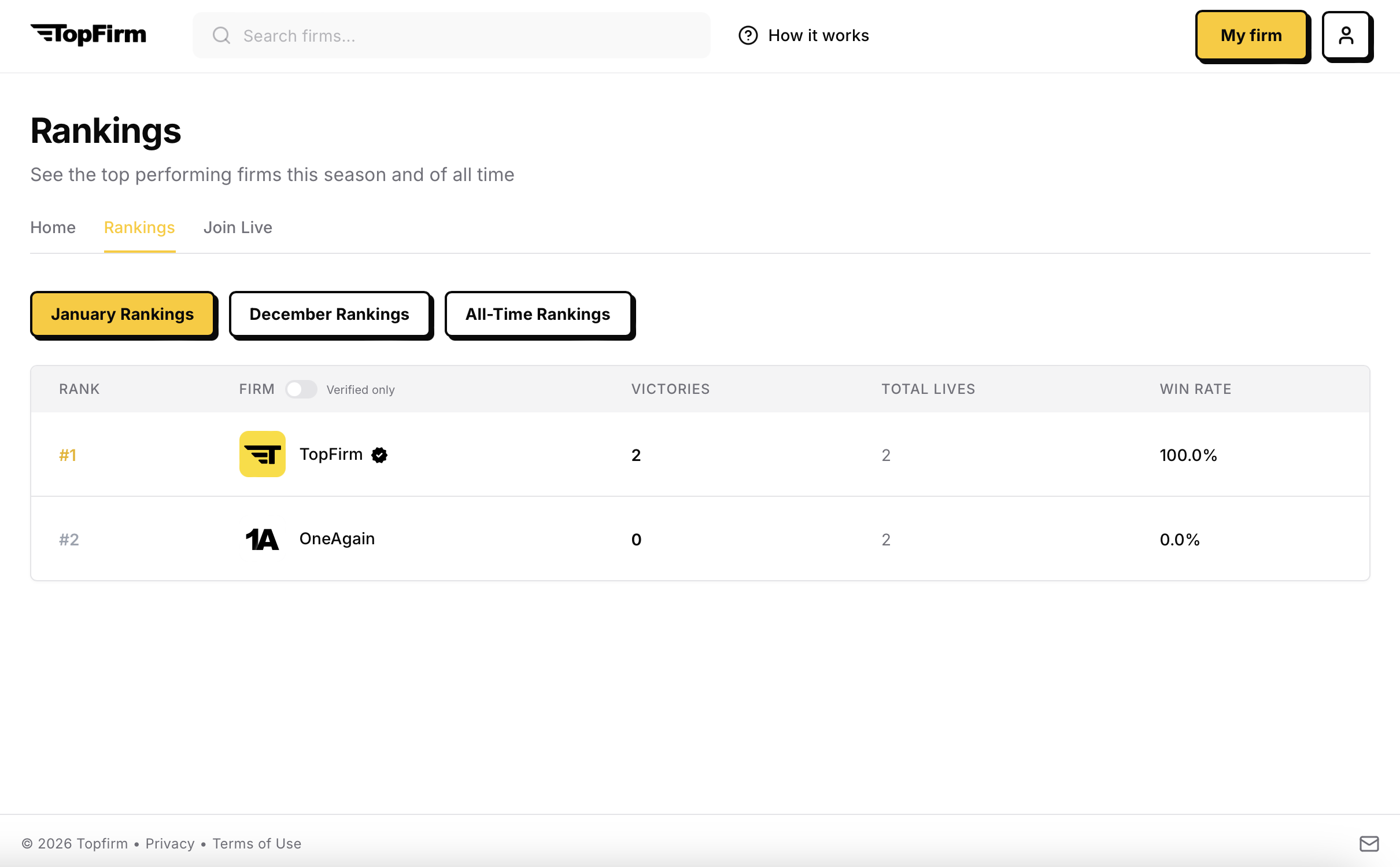Viewport: 1400px width, 867px height.
Task: Open the Privacy link
Action: (169, 844)
